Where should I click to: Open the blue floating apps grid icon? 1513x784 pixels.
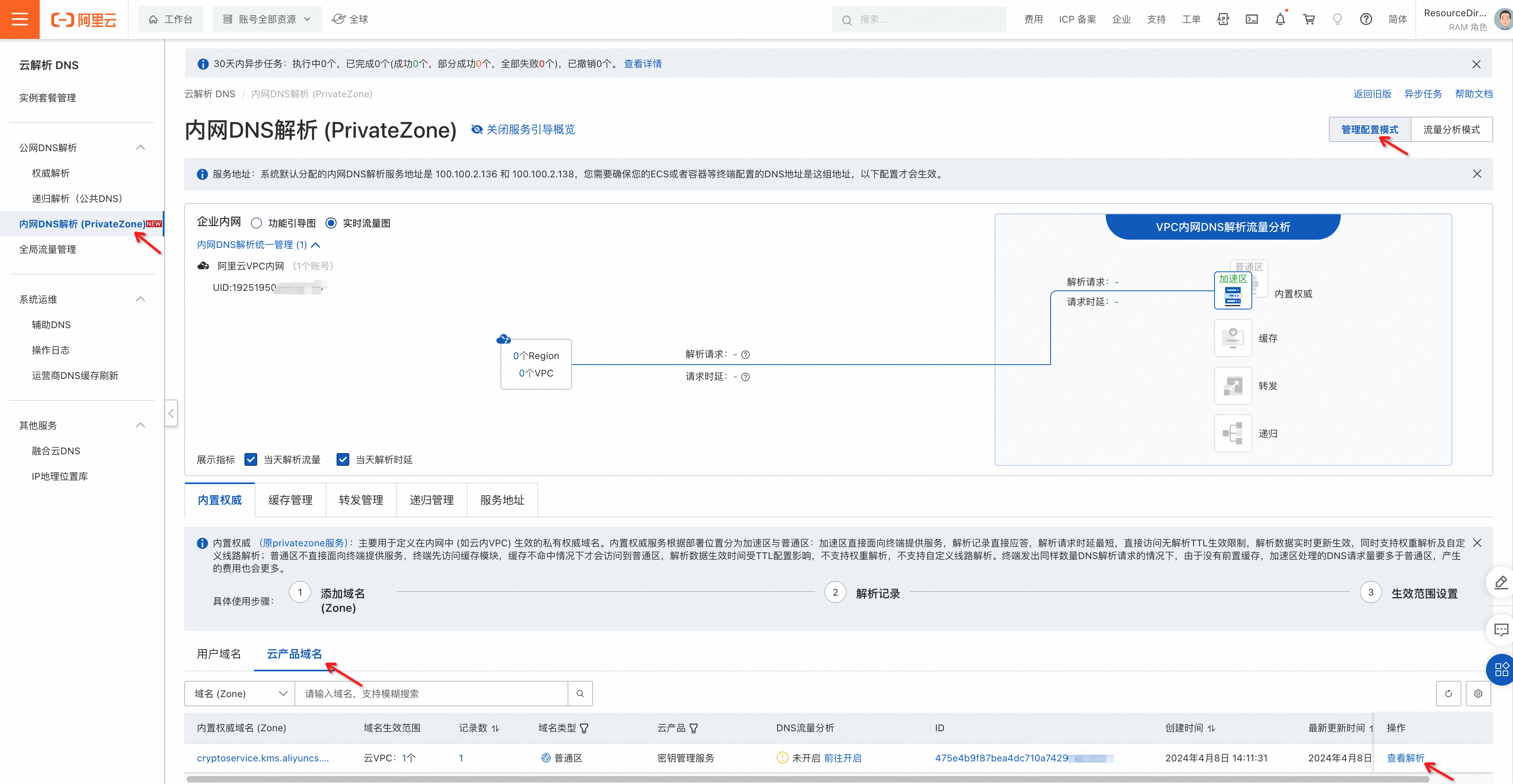click(x=1501, y=669)
